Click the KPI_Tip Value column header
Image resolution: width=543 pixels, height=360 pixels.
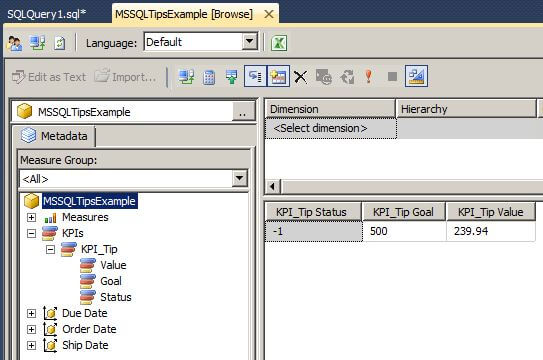click(x=491, y=212)
